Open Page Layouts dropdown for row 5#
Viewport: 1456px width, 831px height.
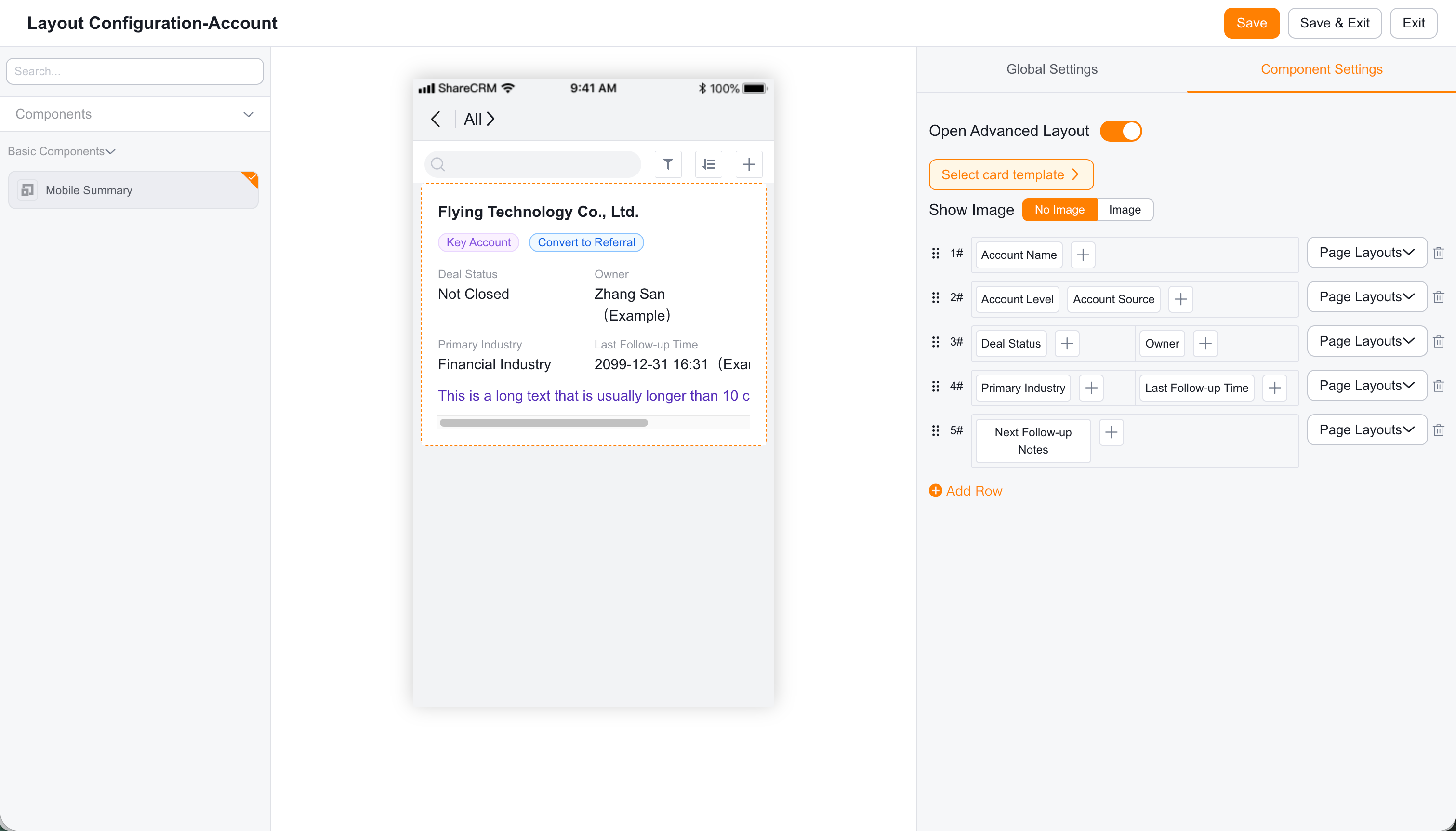1366,430
